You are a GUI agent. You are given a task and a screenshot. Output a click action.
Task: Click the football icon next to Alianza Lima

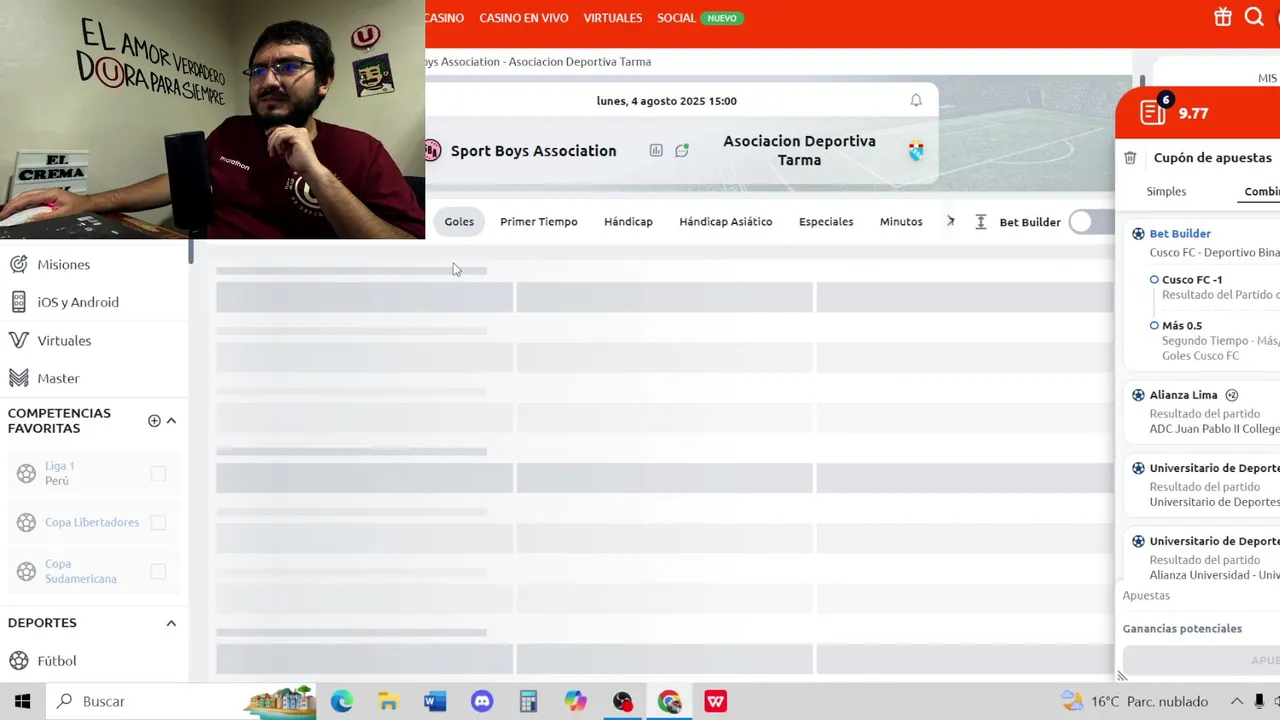coord(1138,395)
